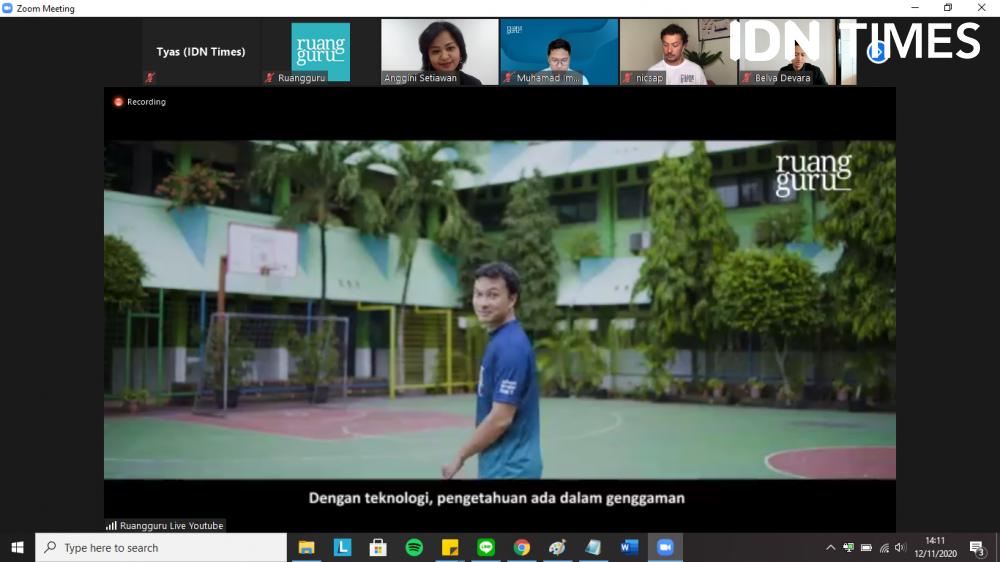Select Tyas (IDN Times) participant tile
This screenshot has height=562, width=1000.
click(201, 52)
